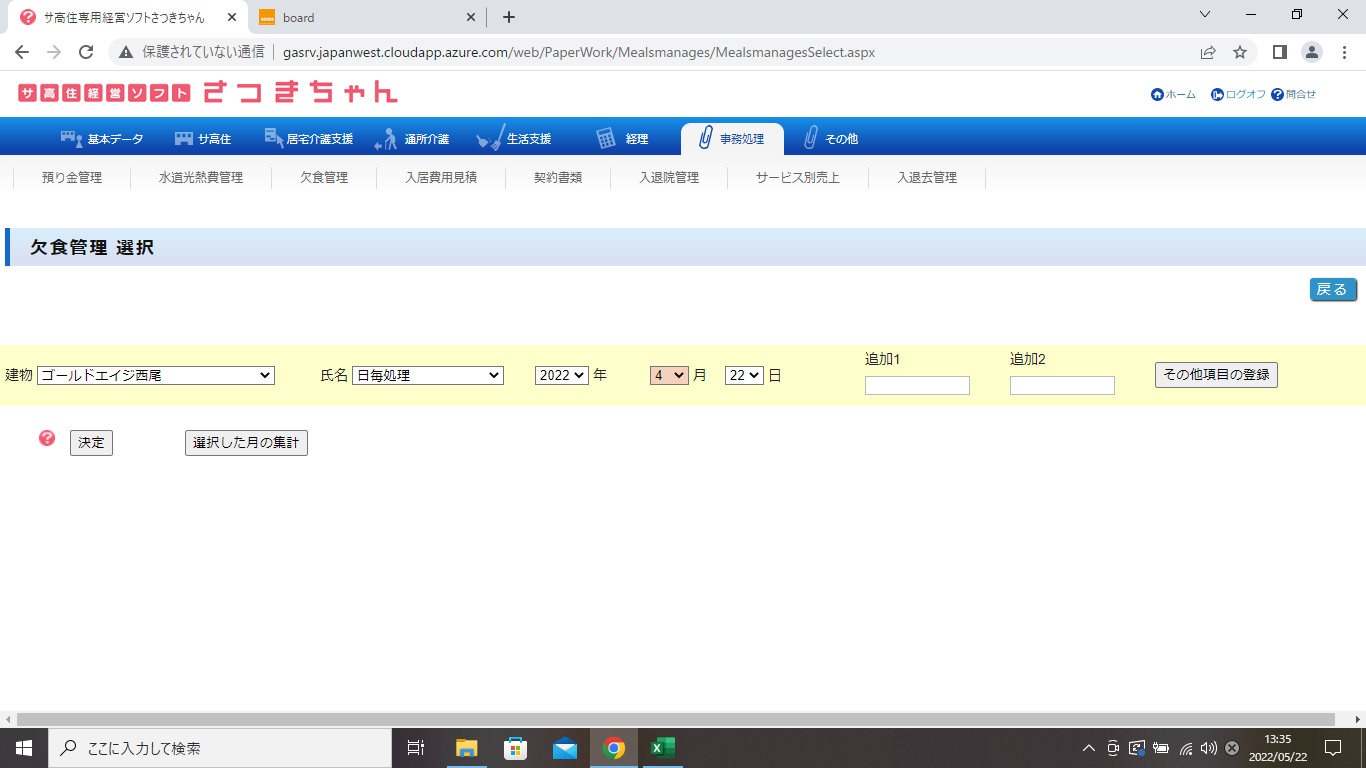Open the 経理 accounting menu
Viewport: 1366px width, 768px height.
pyautogui.click(x=622, y=139)
